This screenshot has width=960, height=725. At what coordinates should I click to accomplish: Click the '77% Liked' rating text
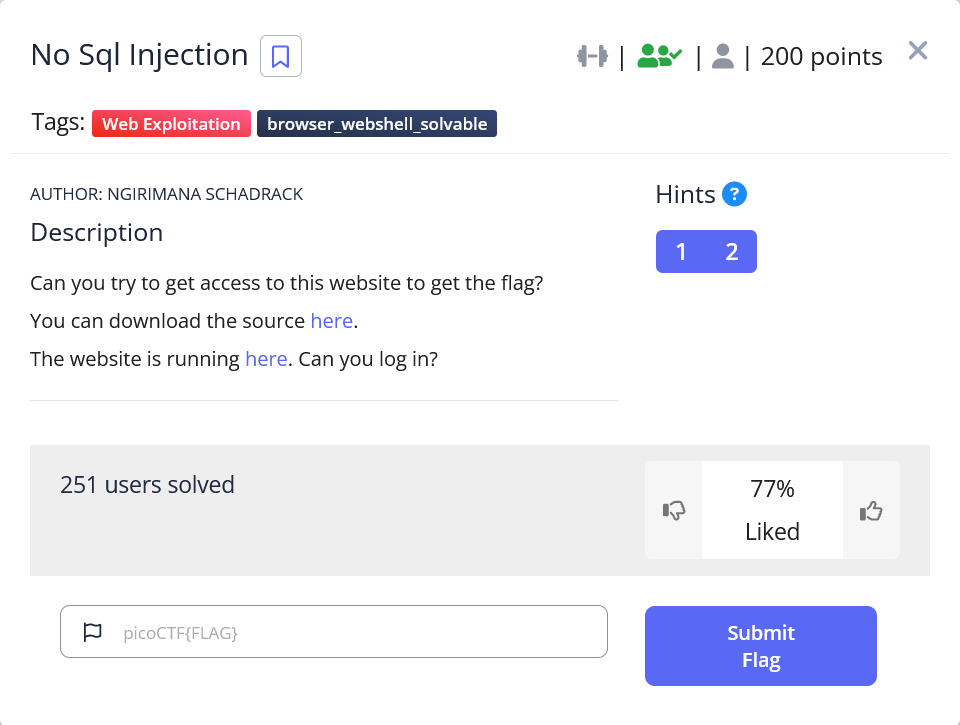pyautogui.click(x=772, y=510)
